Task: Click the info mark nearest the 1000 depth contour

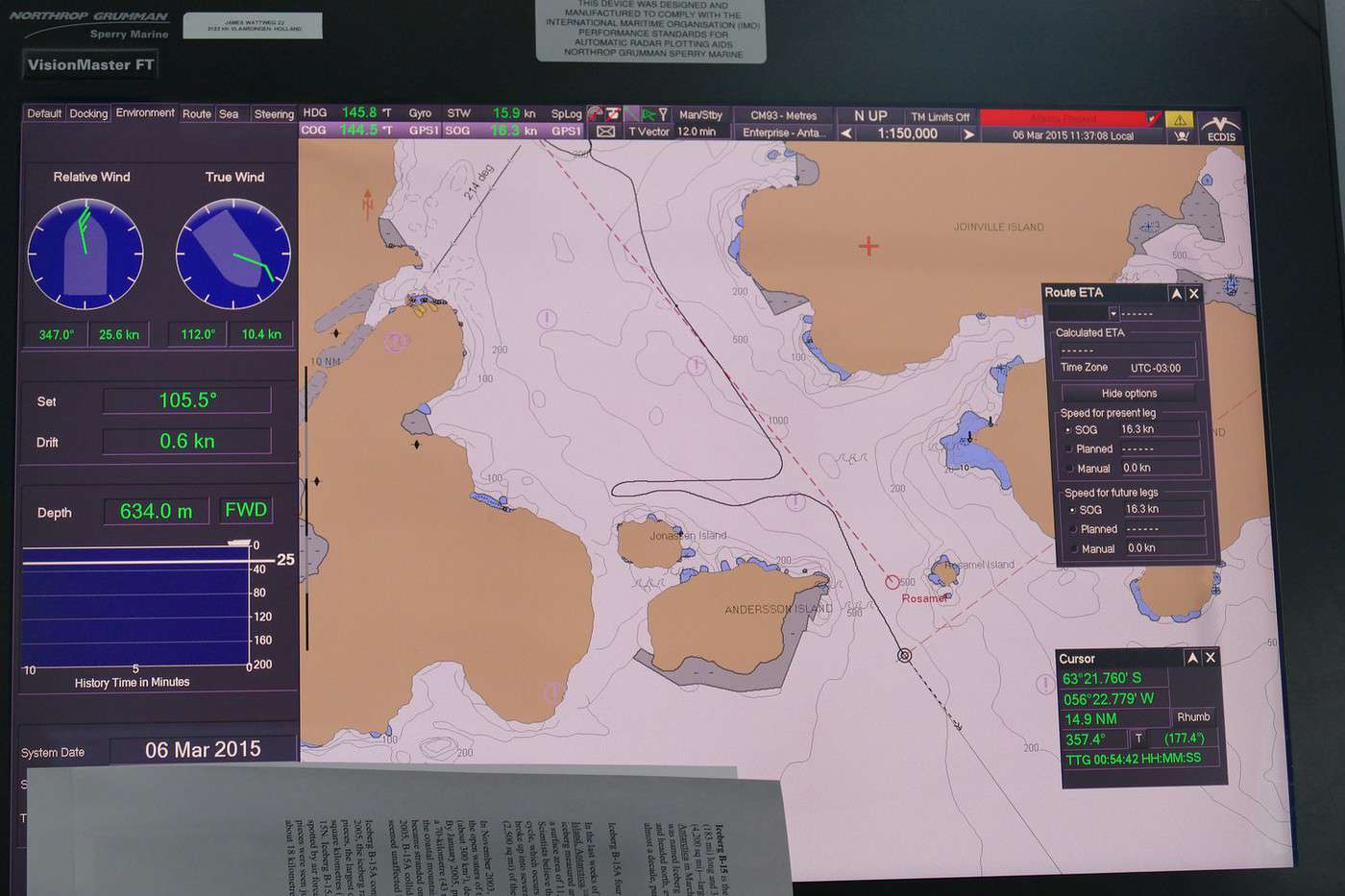Action: [697, 365]
